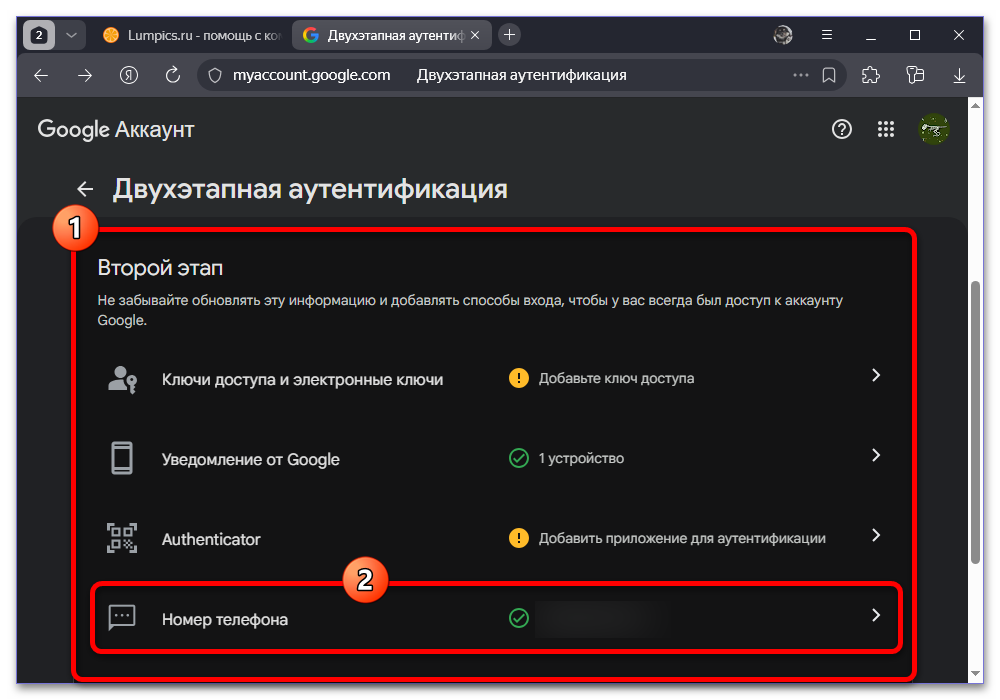Click the 1 устройство status text
Image resolution: width=1000 pixels, height=700 pixels.
[x=581, y=458]
